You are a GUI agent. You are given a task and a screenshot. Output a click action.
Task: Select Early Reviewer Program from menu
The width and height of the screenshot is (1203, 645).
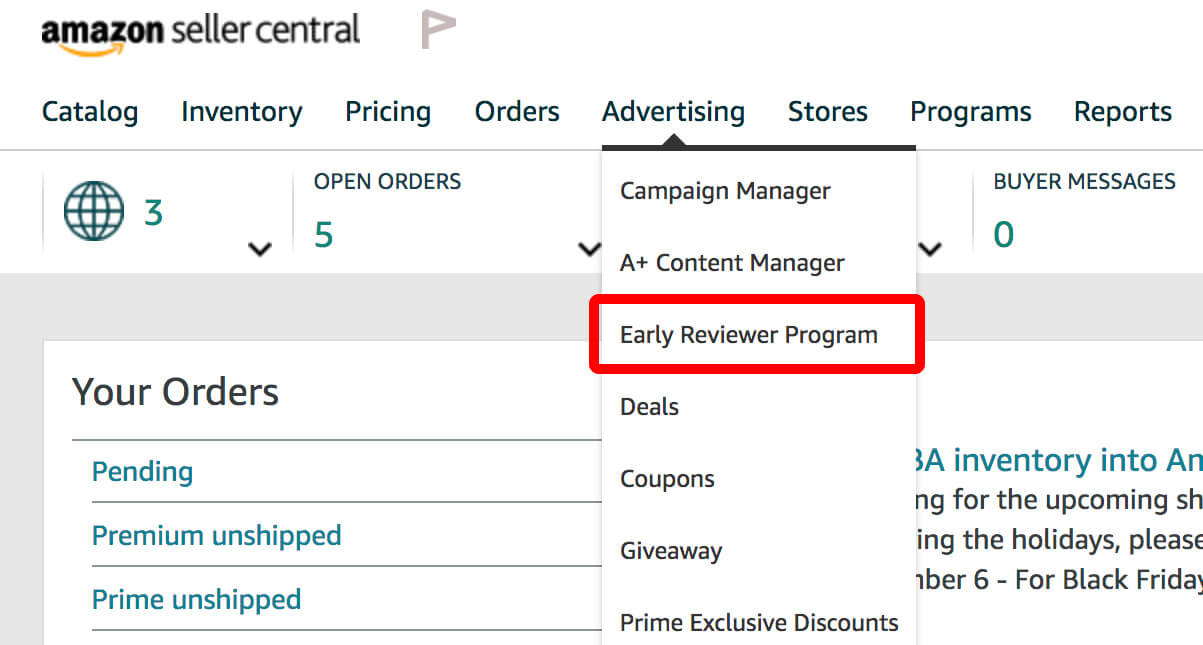tap(749, 335)
